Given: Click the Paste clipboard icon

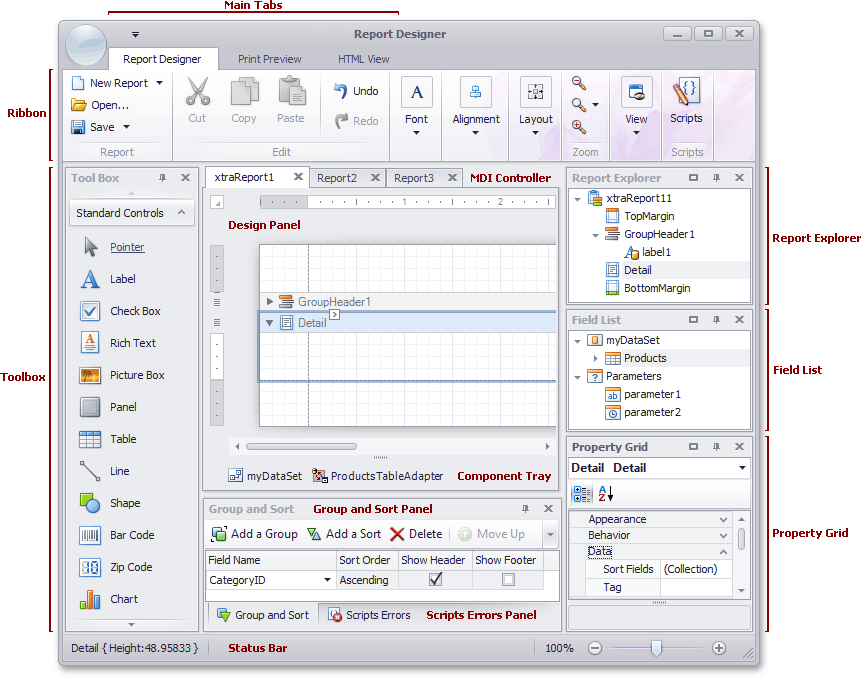Looking at the screenshot, I should [x=291, y=91].
